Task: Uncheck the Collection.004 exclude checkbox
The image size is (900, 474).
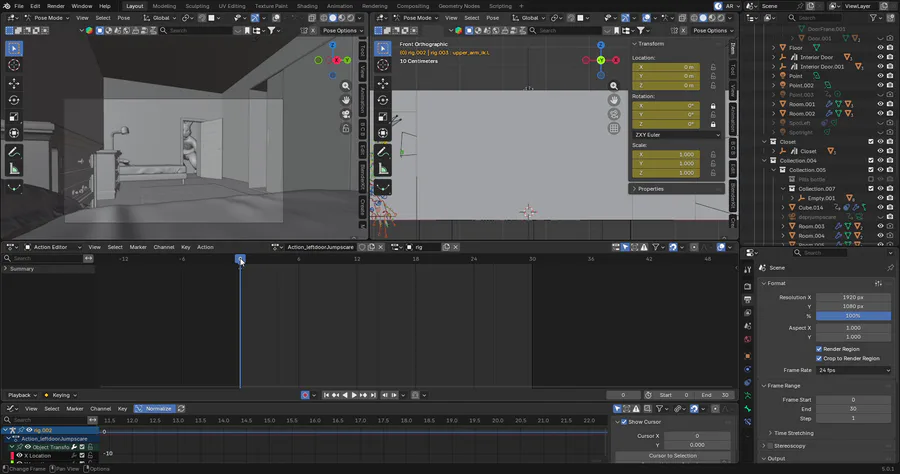Action: click(x=871, y=161)
